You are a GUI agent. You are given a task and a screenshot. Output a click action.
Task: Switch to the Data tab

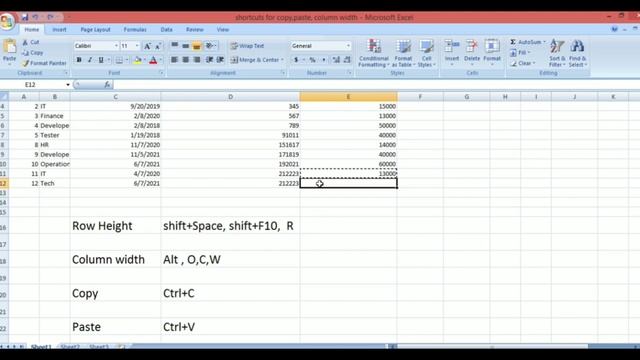tap(167, 30)
